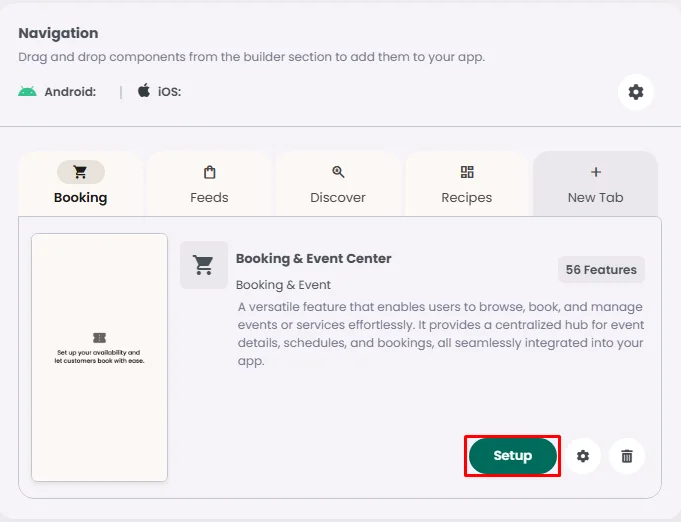This screenshot has width=681, height=522.
Task: Click the Booking tab cart icon
Action: [81, 172]
